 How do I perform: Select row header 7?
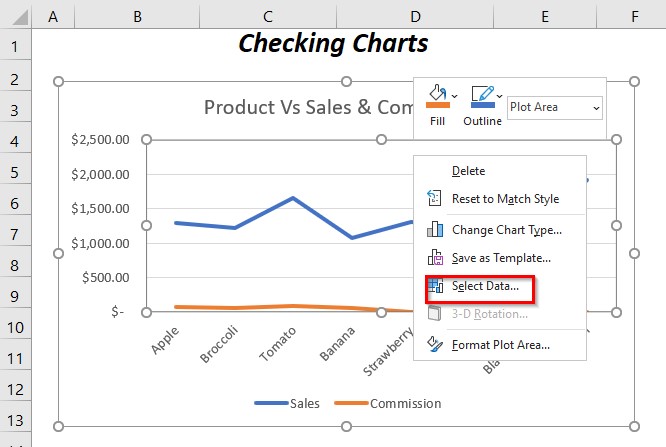click(x=16, y=233)
